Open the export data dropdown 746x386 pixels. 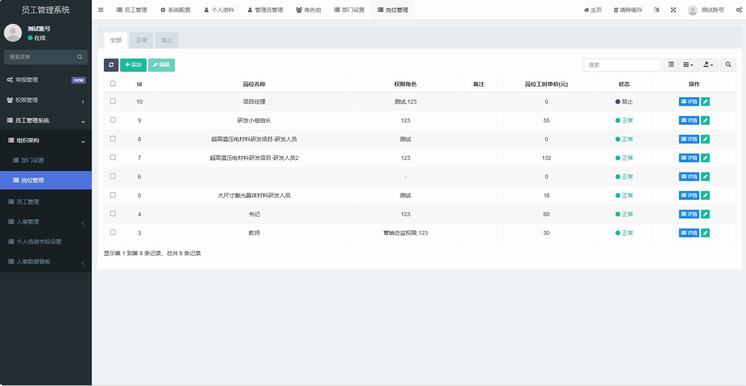[x=708, y=65]
